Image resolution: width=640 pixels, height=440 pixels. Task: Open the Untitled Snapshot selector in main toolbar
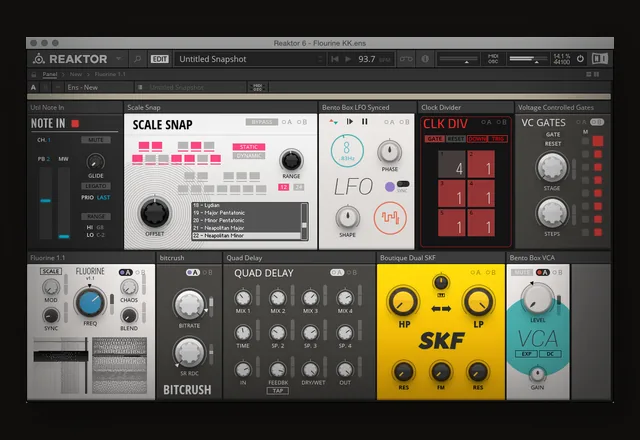(249, 59)
